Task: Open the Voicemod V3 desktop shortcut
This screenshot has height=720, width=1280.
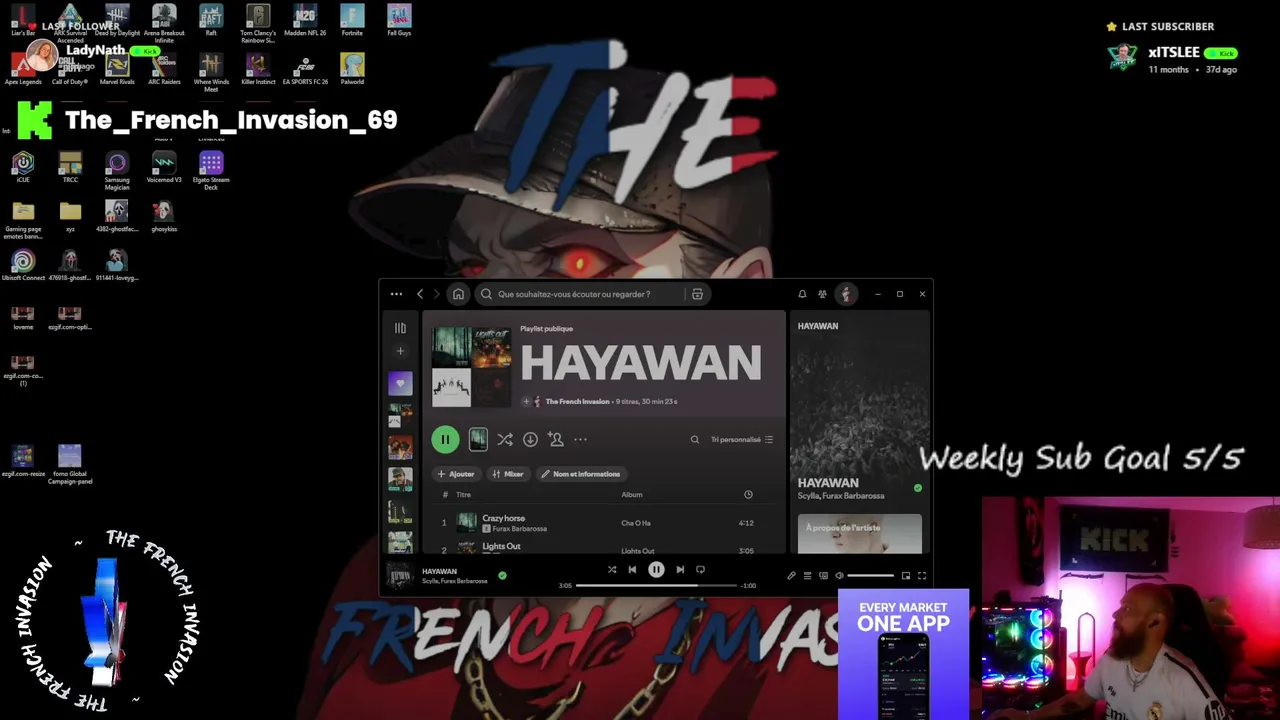Action: click(164, 167)
